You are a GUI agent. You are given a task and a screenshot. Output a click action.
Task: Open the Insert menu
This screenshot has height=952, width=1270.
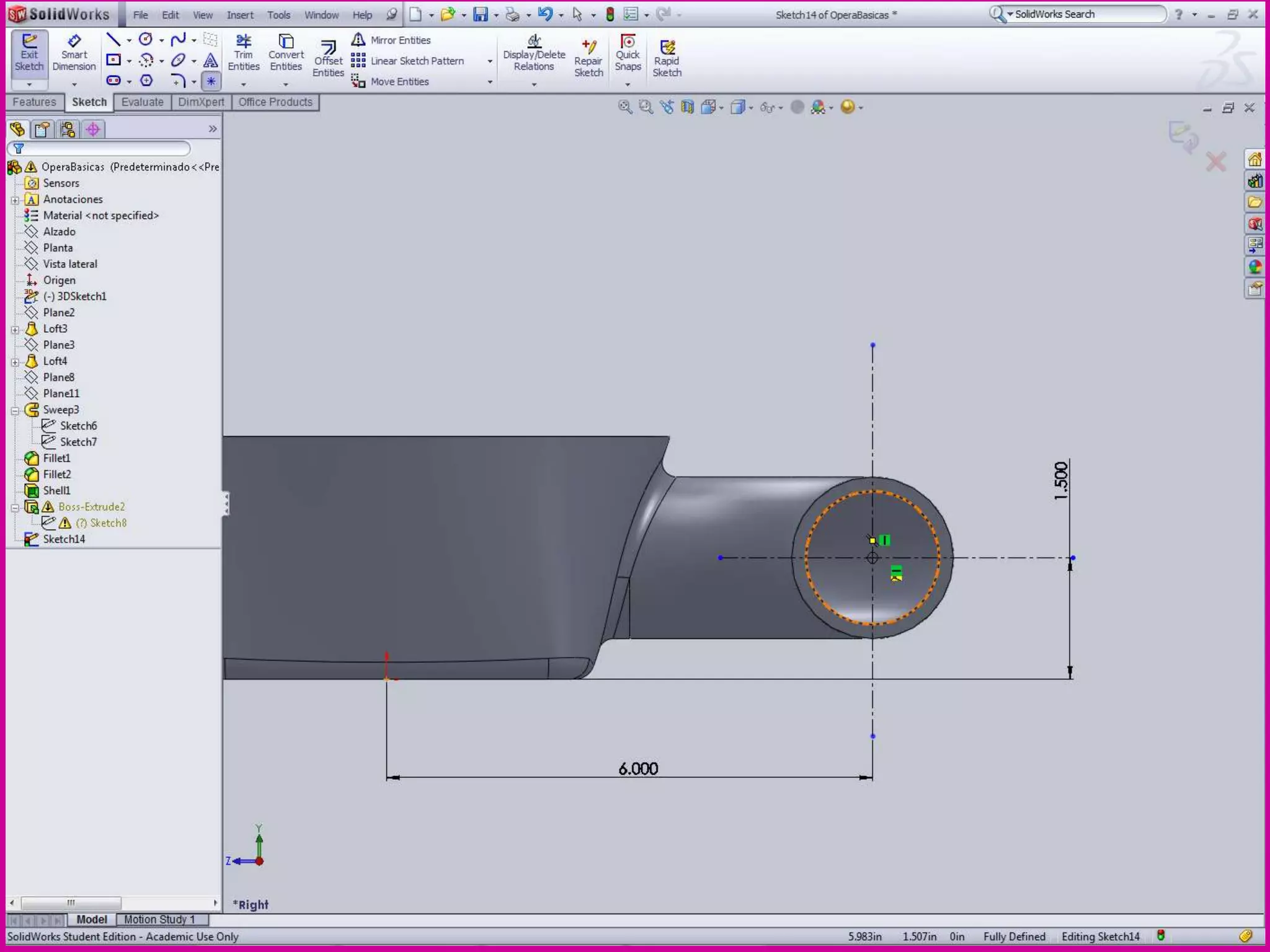(x=239, y=15)
